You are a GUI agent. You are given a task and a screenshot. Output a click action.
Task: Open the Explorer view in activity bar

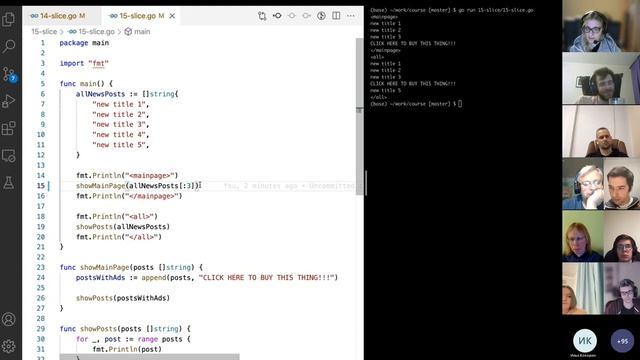point(9,19)
